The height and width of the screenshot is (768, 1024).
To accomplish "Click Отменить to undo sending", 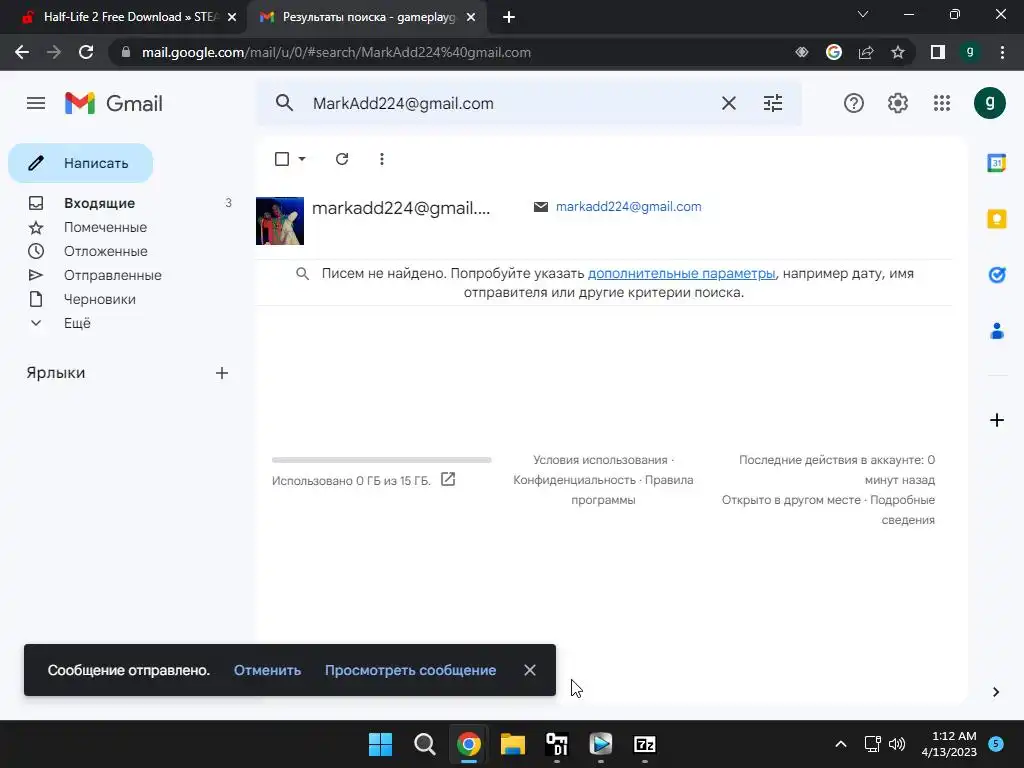I will pyautogui.click(x=267, y=670).
